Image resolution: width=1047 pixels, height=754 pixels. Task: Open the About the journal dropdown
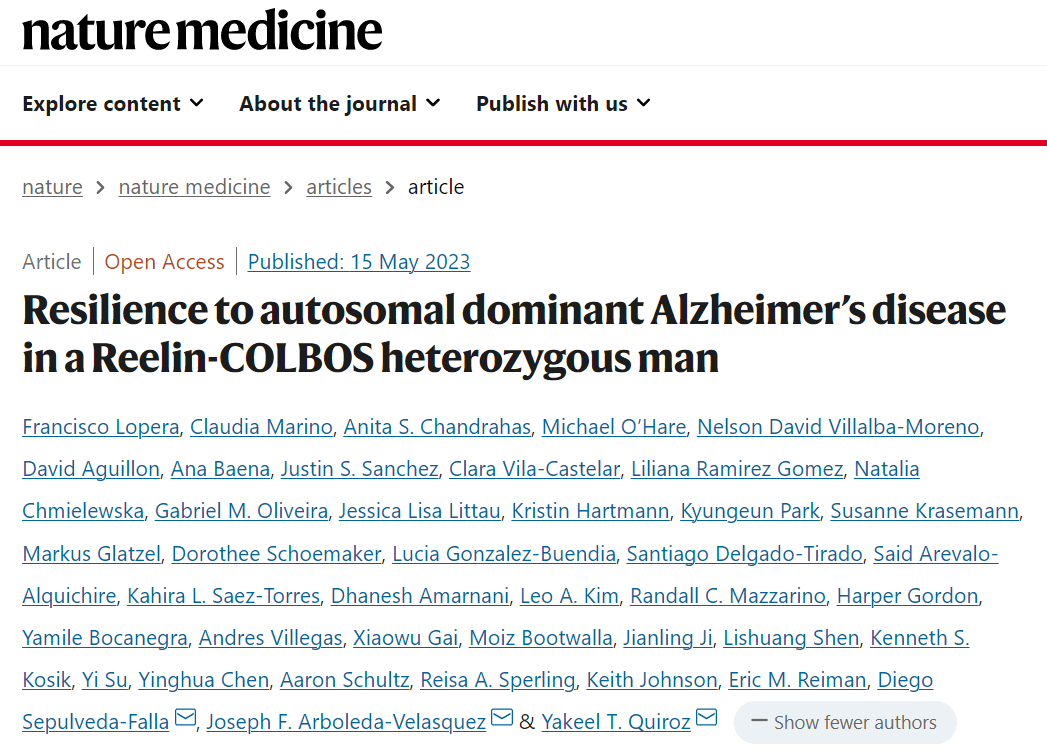(x=339, y=103)
